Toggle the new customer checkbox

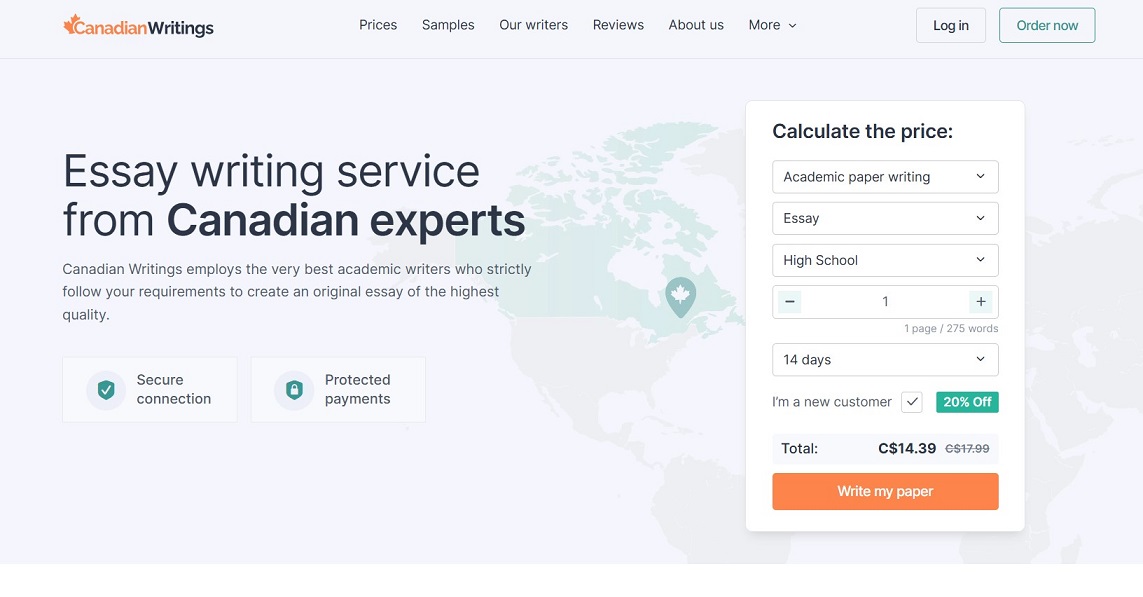click(x=911, y=402)
